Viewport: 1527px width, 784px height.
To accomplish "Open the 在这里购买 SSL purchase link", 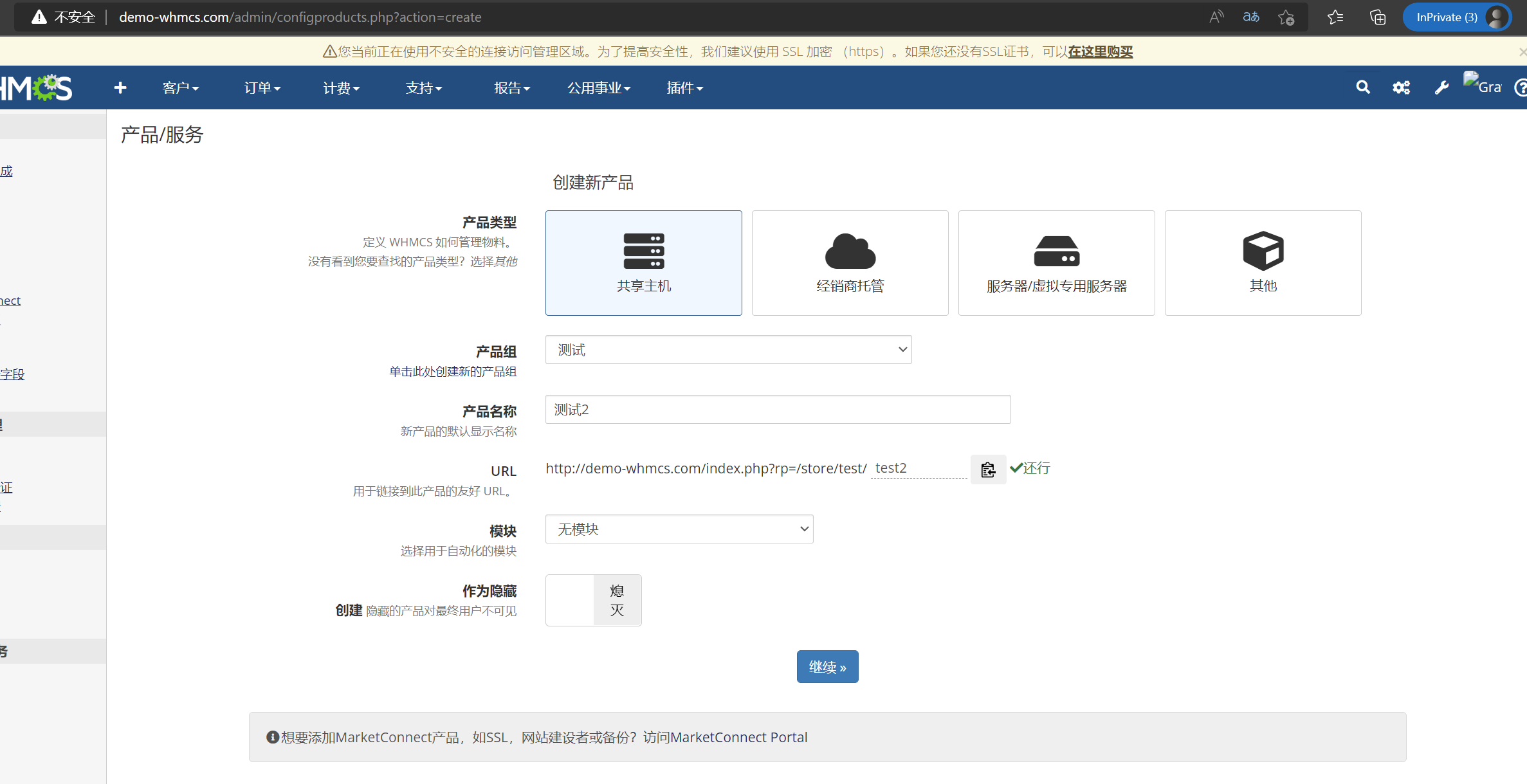I will 1099,51.
